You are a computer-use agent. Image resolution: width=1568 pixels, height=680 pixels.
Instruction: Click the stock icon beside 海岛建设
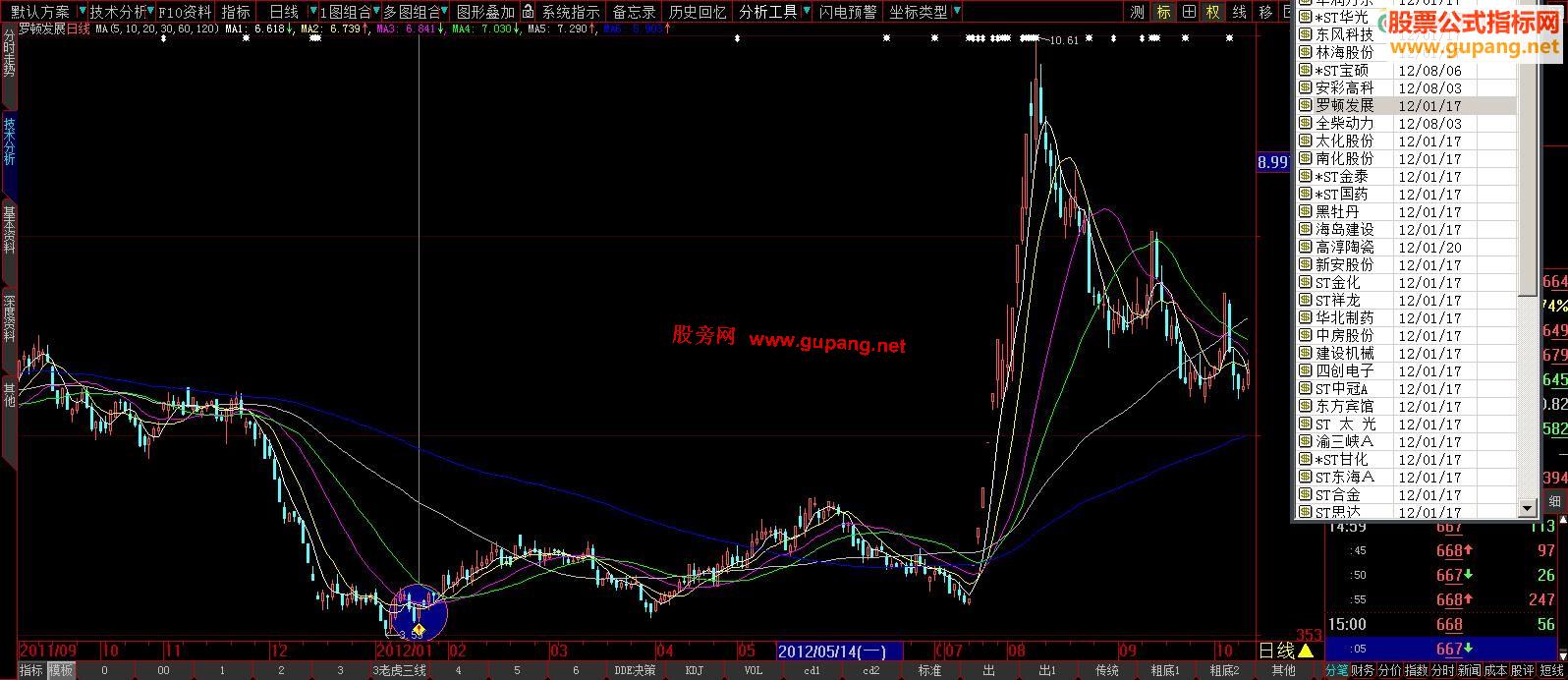tap(1305, 229)
